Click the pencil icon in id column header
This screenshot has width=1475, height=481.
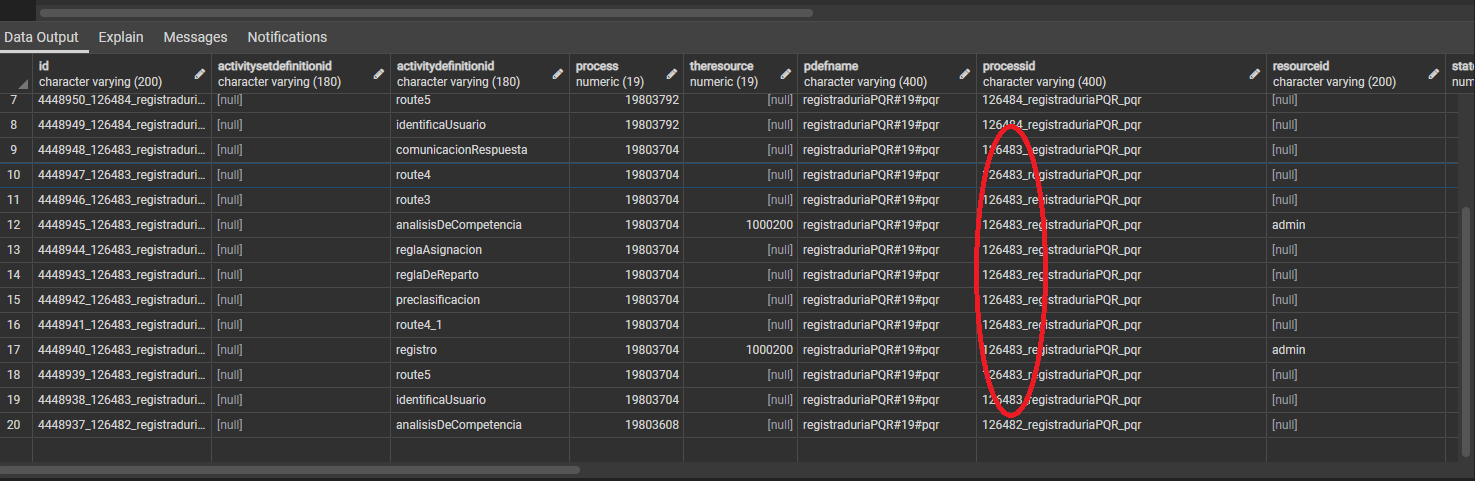[200, 74]
